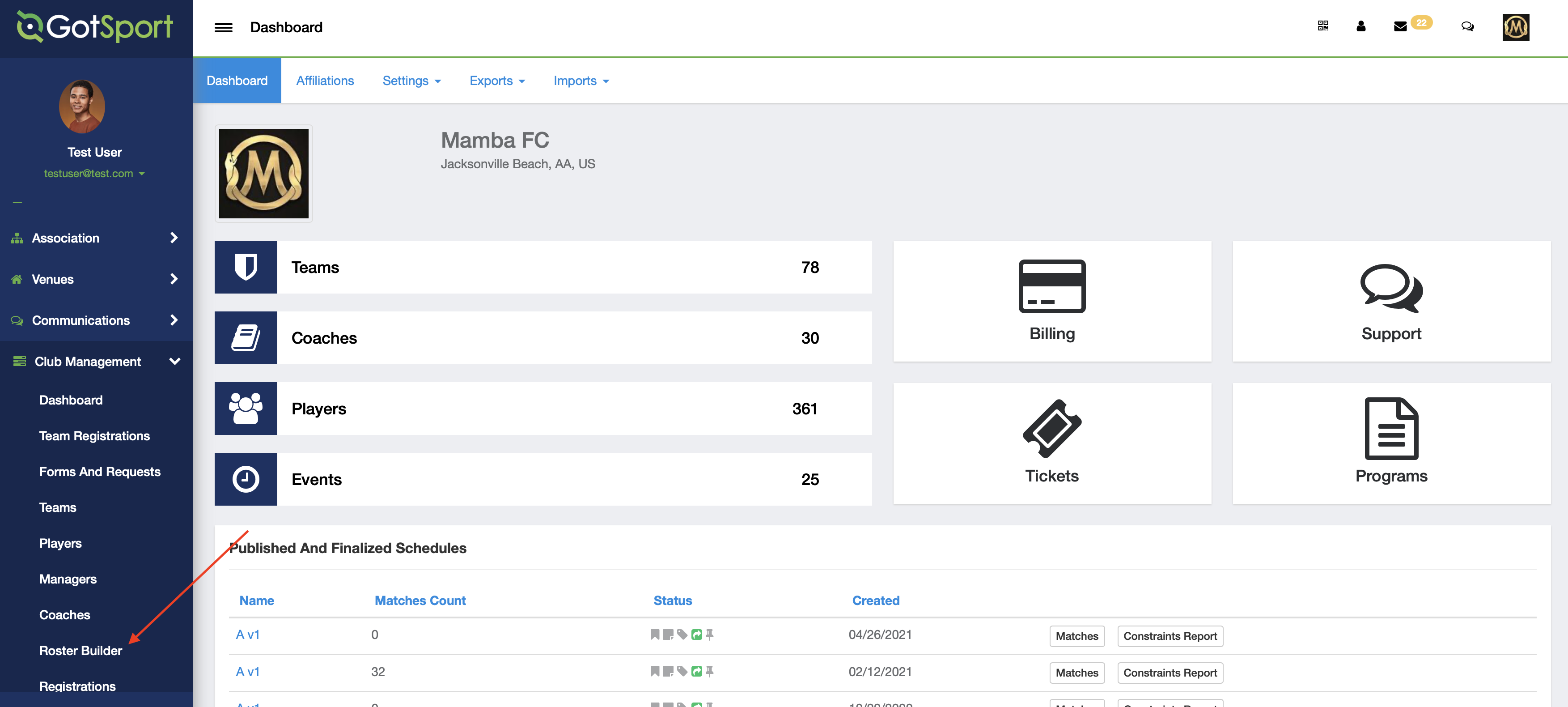Image resolution: width=1568 pixels, height=707 pixels.
Task: Open the mail envelope inbox icon
Action: click(1400, 26)
